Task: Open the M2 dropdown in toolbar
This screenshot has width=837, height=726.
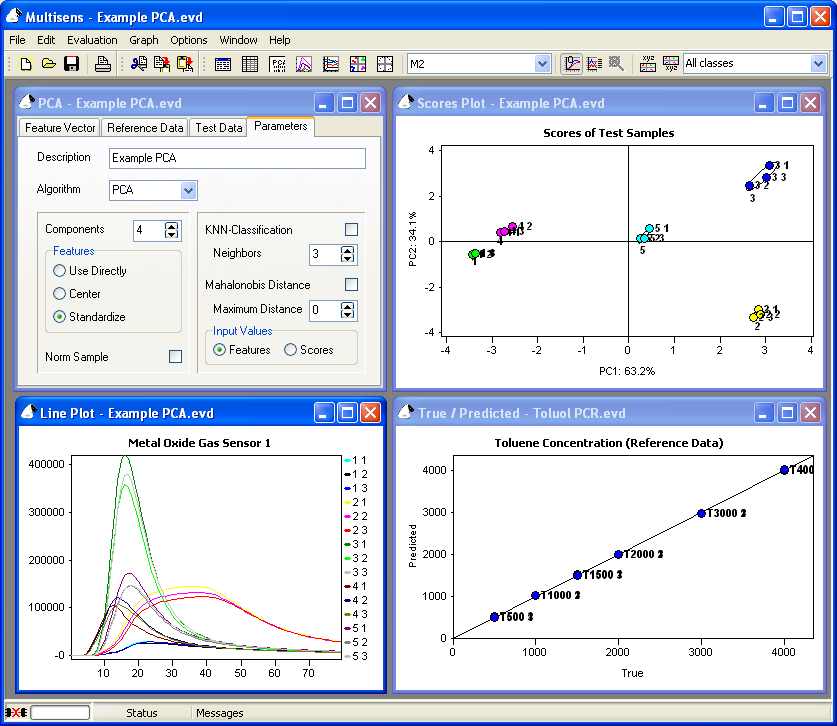Action: [542, 64]
